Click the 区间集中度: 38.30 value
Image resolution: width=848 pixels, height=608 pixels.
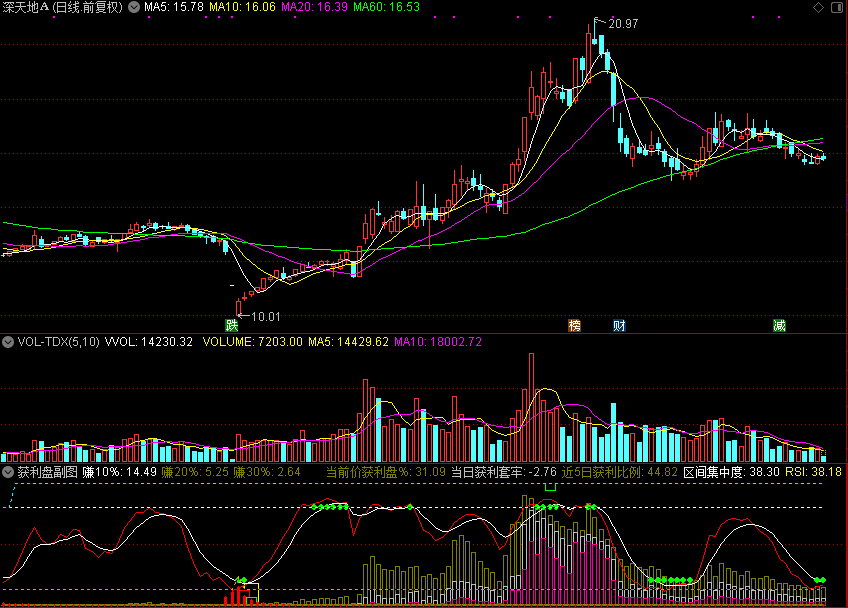[x=731, y=472]
